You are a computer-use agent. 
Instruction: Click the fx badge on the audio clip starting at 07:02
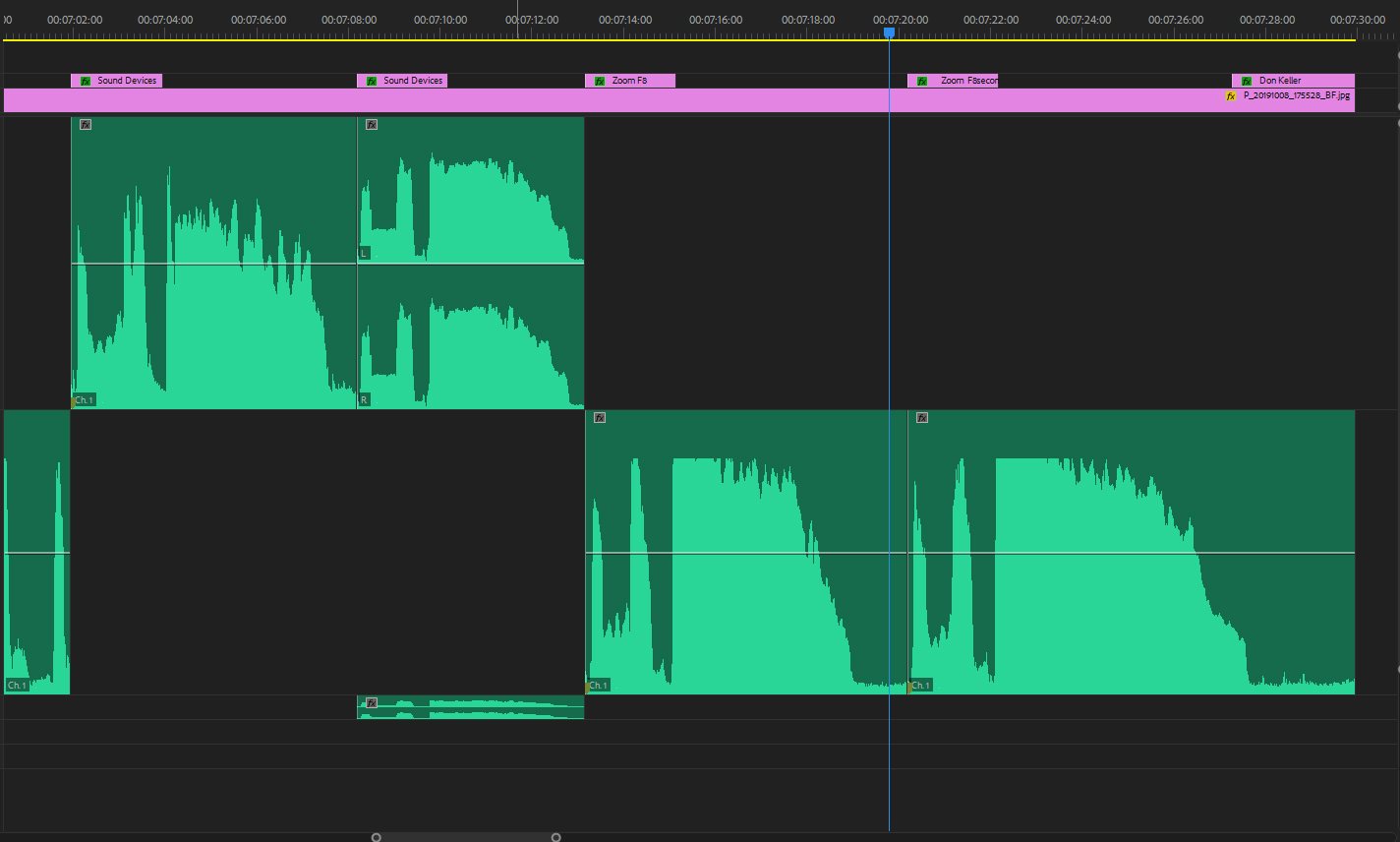coord(86,125)
